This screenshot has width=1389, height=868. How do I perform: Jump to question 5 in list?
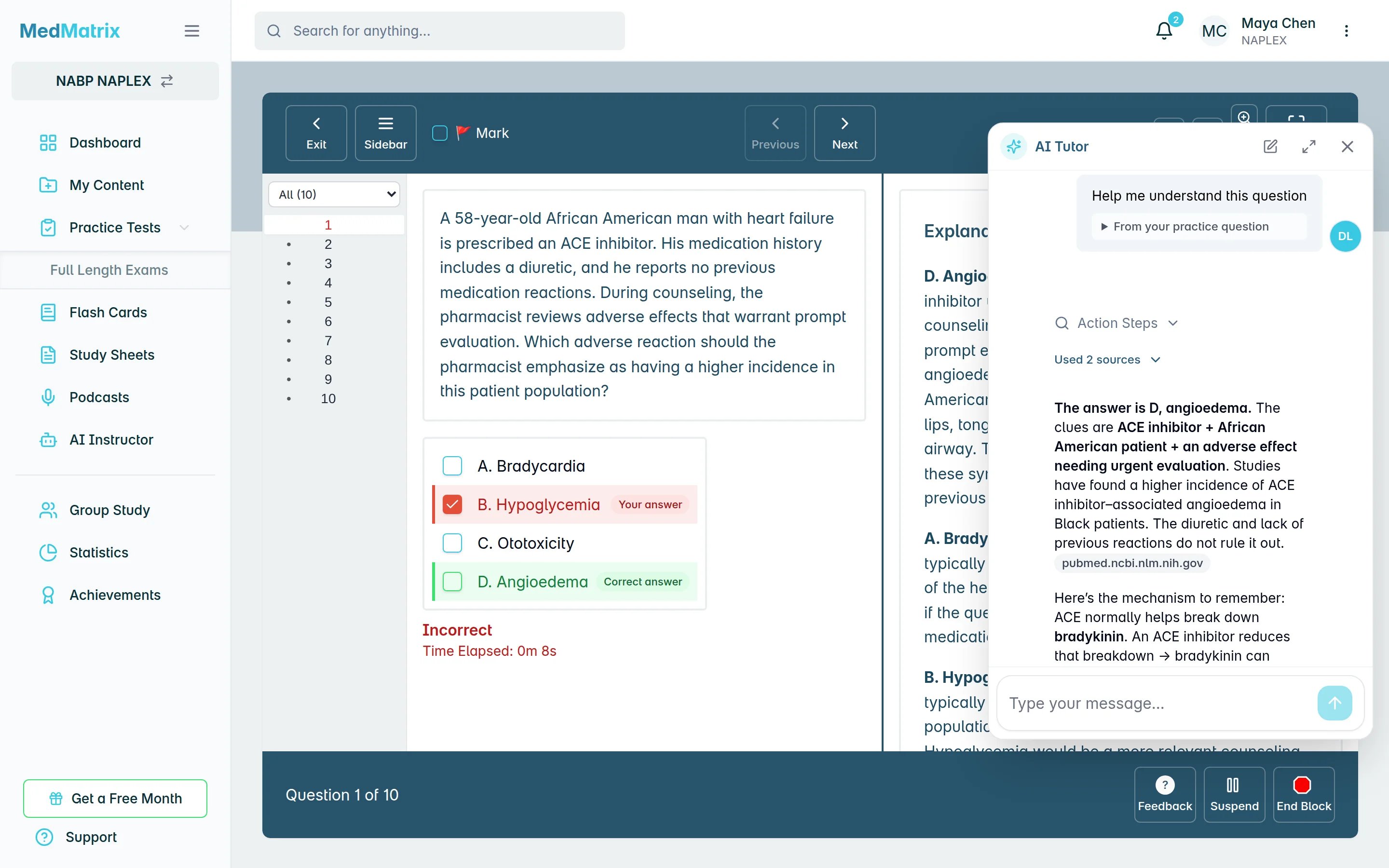328,302
